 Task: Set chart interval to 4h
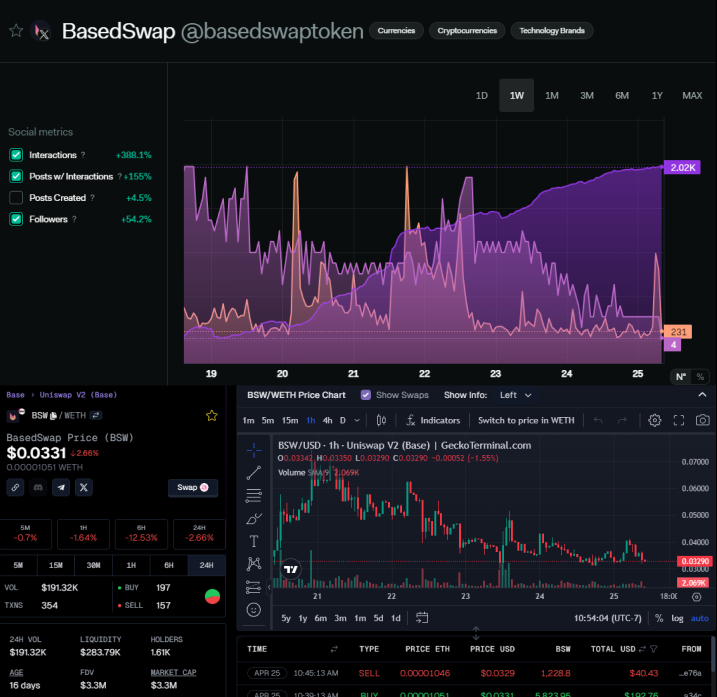coord(327,420)
